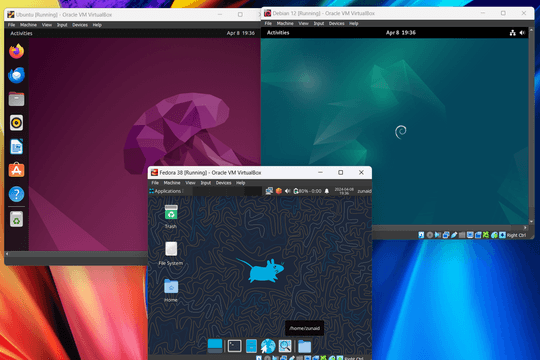Open the Applications menu in Fedora Xfce panel
Image resolution: width=540 pixels, height=360 pixels.
coord(165,191)
